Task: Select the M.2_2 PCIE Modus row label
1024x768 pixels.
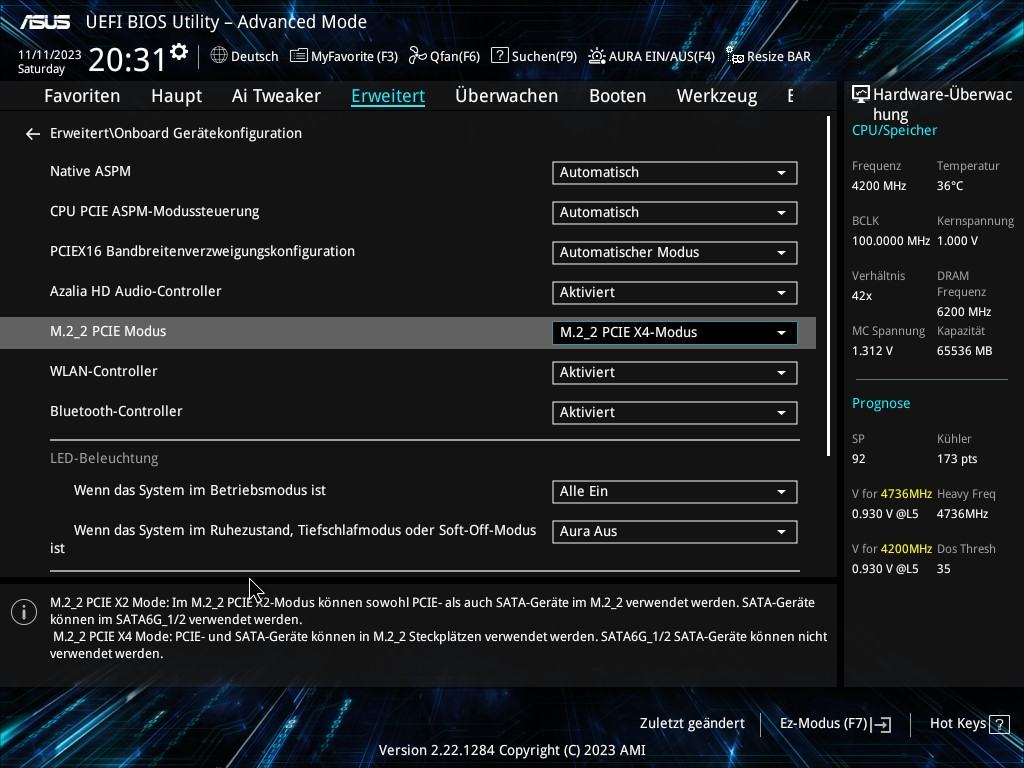Action: (x=108, y=331)
